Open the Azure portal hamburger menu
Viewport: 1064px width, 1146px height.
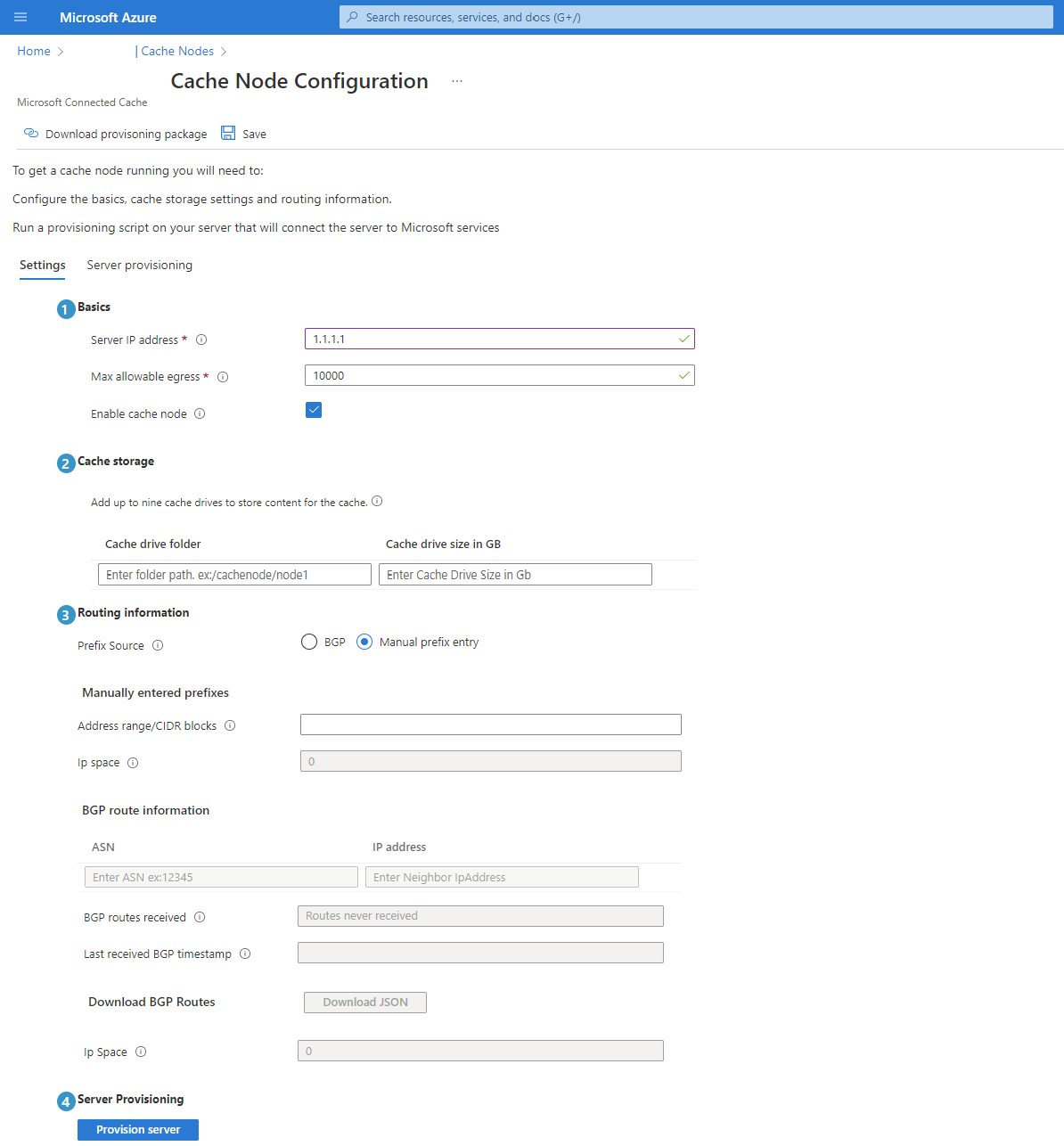[20, 17]
